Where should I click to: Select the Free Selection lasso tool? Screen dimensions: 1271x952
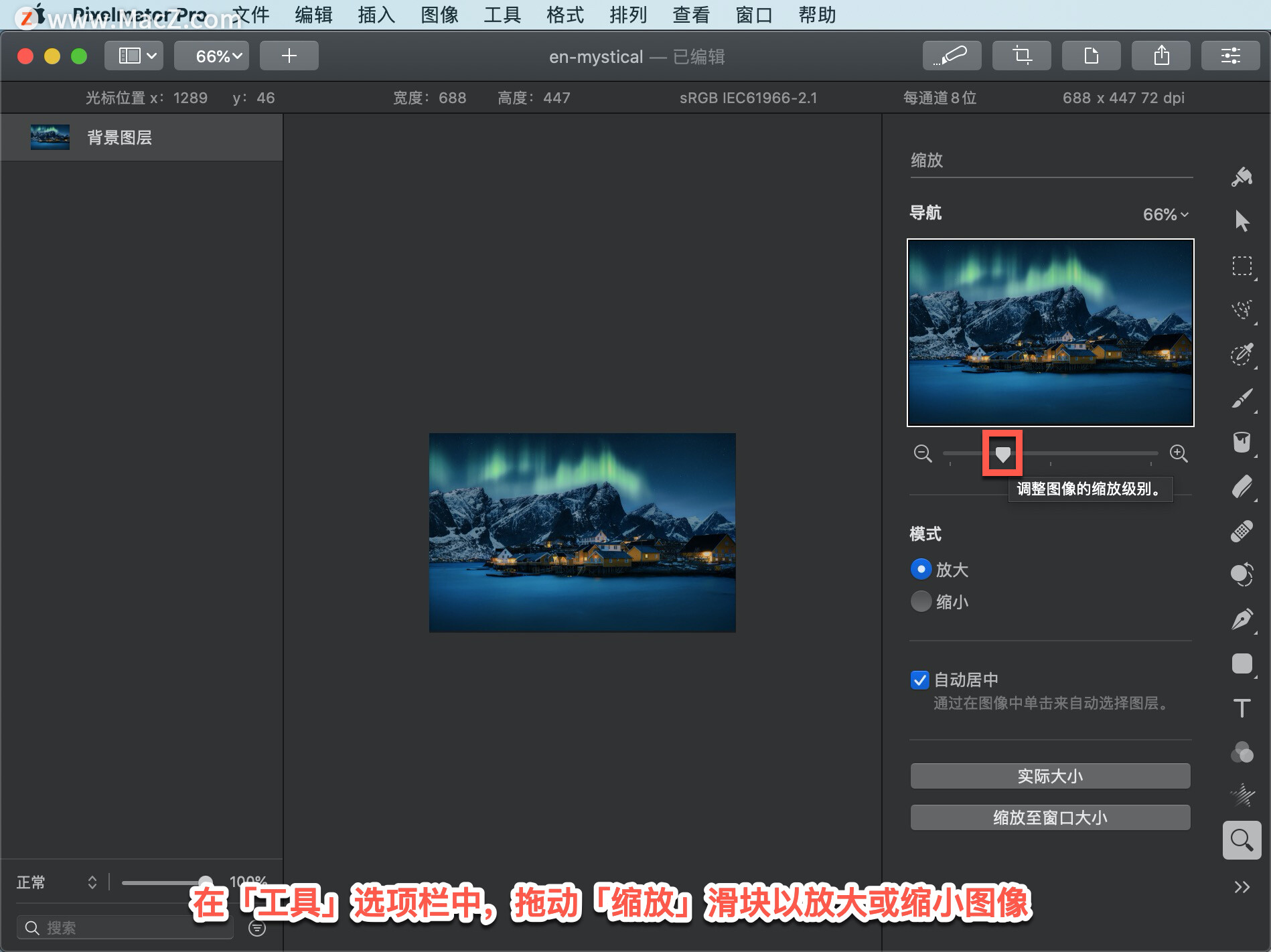(1242, 310)
